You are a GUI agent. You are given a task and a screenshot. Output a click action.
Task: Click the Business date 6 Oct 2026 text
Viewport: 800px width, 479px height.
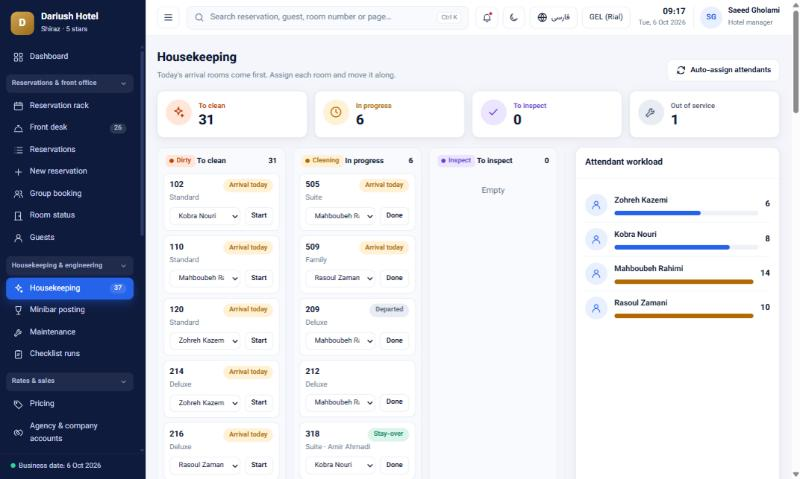[60, 466]
